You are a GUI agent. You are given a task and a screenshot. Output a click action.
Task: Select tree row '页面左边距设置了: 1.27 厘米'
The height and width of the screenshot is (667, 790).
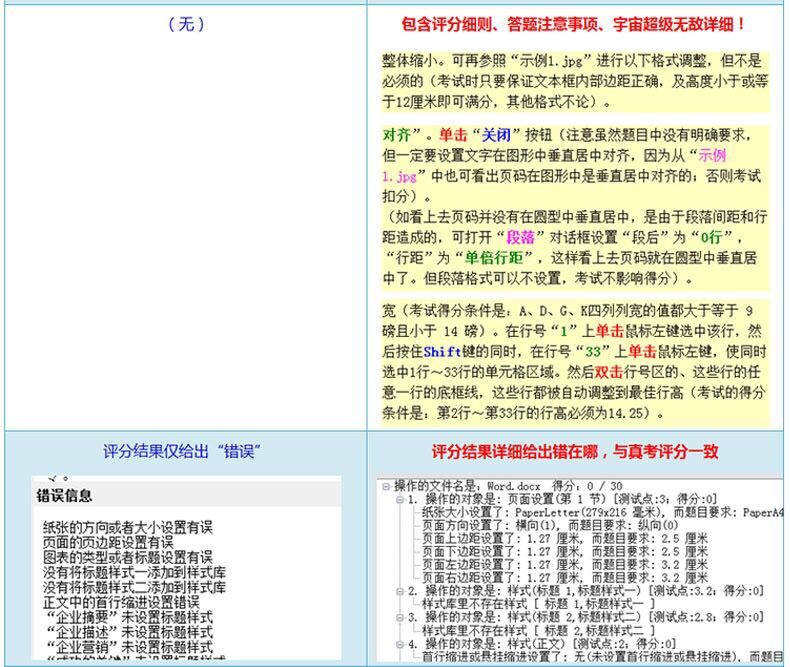click(565, 565)
